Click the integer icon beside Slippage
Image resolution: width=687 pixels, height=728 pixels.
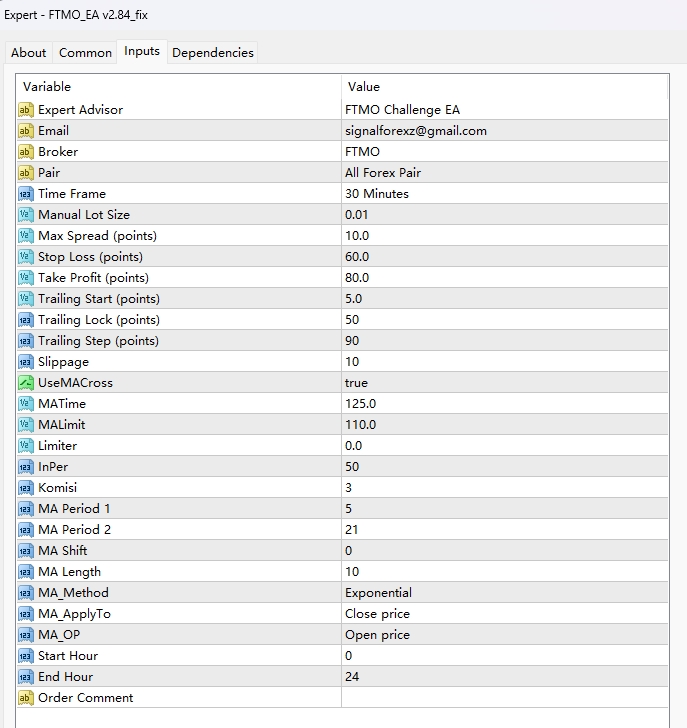click(26, 362)
